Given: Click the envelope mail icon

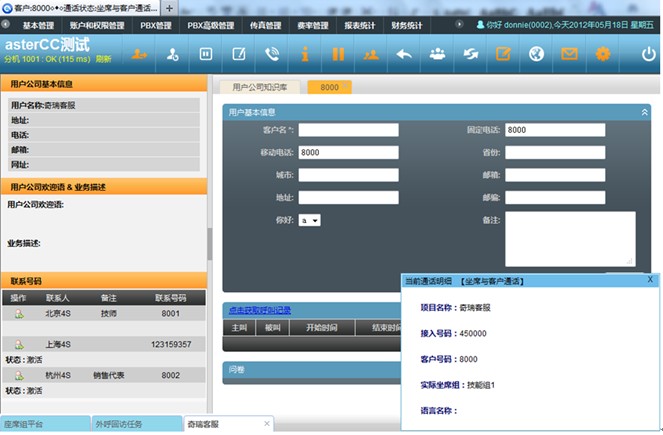Looking at the screenshot, I should click(569, 54).
